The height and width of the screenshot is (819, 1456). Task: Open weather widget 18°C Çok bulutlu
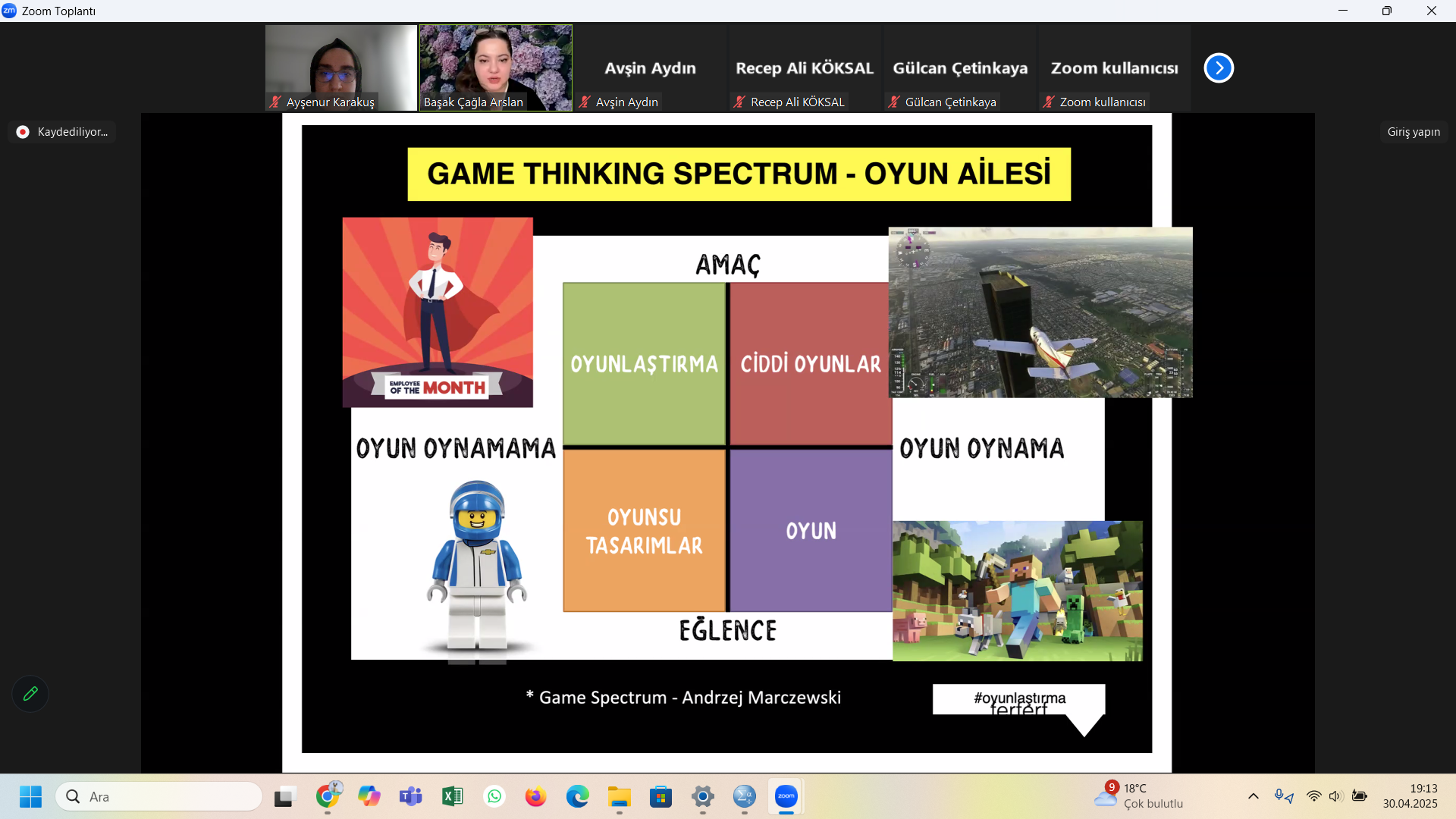[x=1139, y=796]
